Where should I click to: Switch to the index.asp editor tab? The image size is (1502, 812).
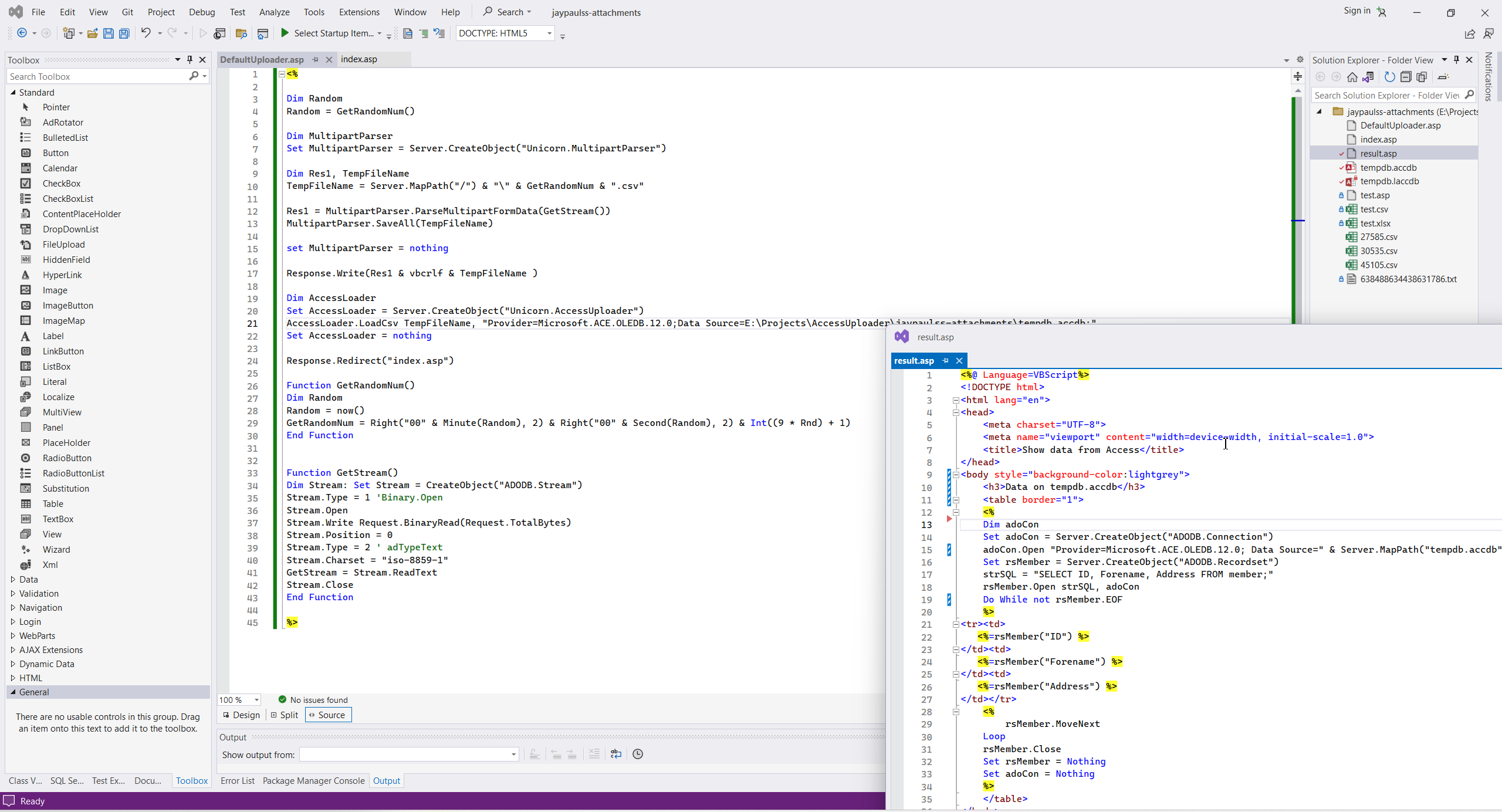[x=359, y=59]
